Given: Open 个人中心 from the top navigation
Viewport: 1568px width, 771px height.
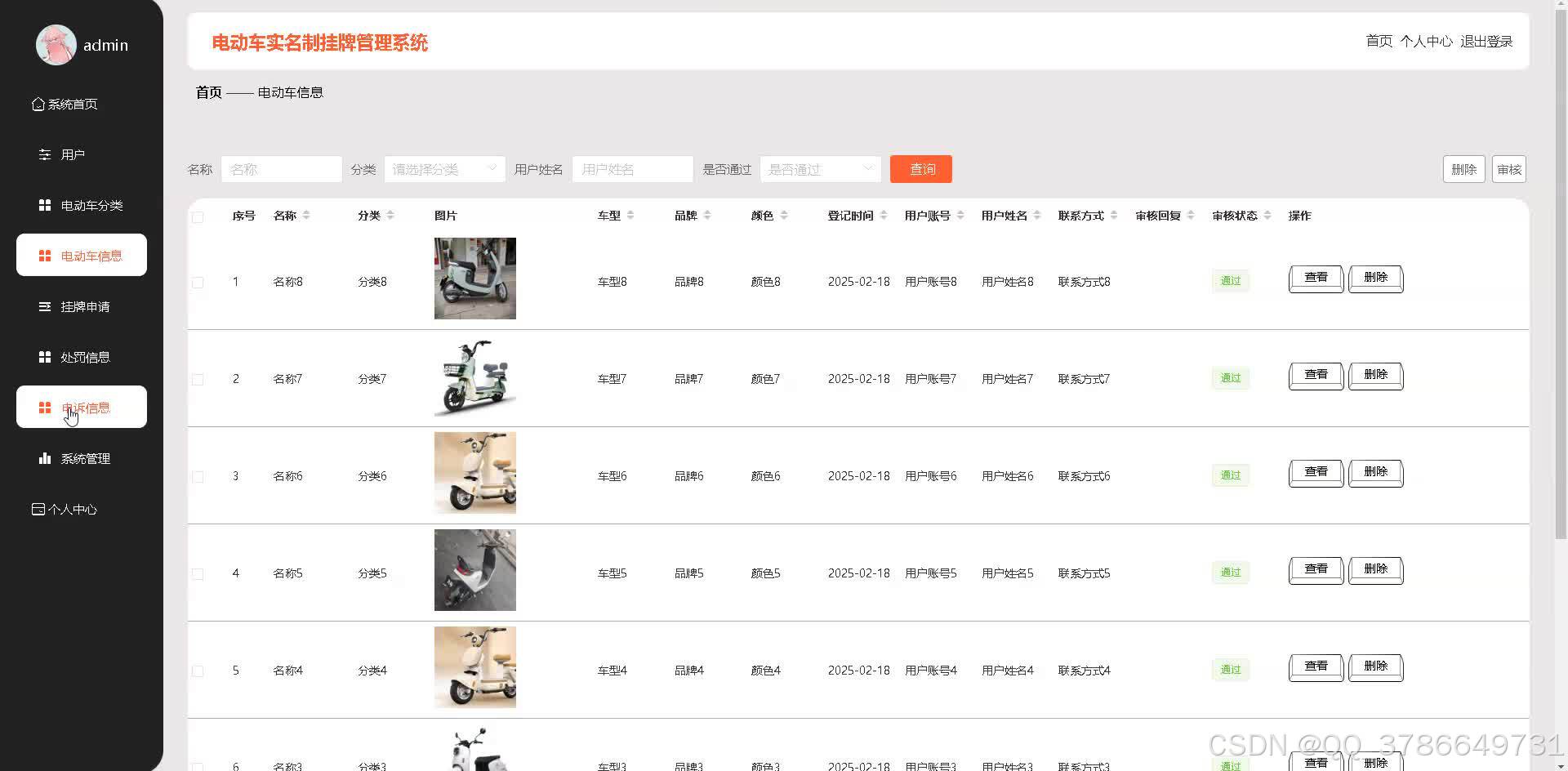Looking at the screenshot, I should (x=1426, y=41).
